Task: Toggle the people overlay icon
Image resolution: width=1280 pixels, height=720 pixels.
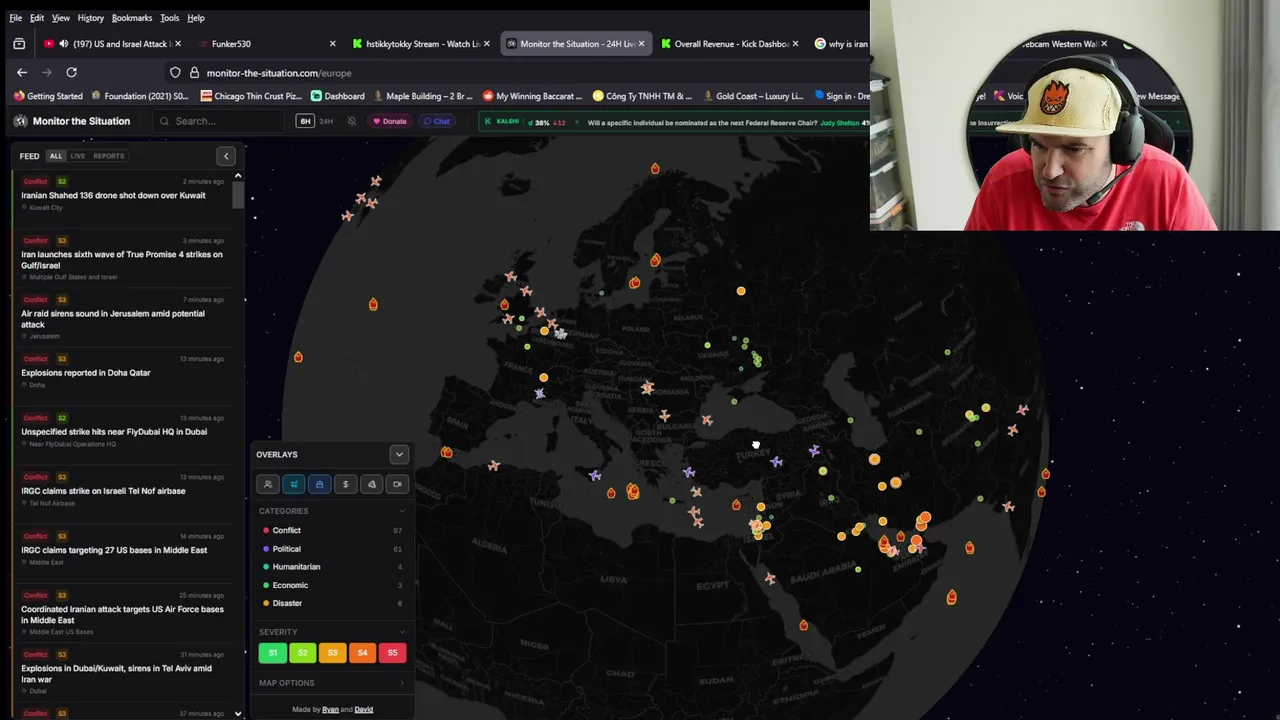Action: [x=268, y=484]
